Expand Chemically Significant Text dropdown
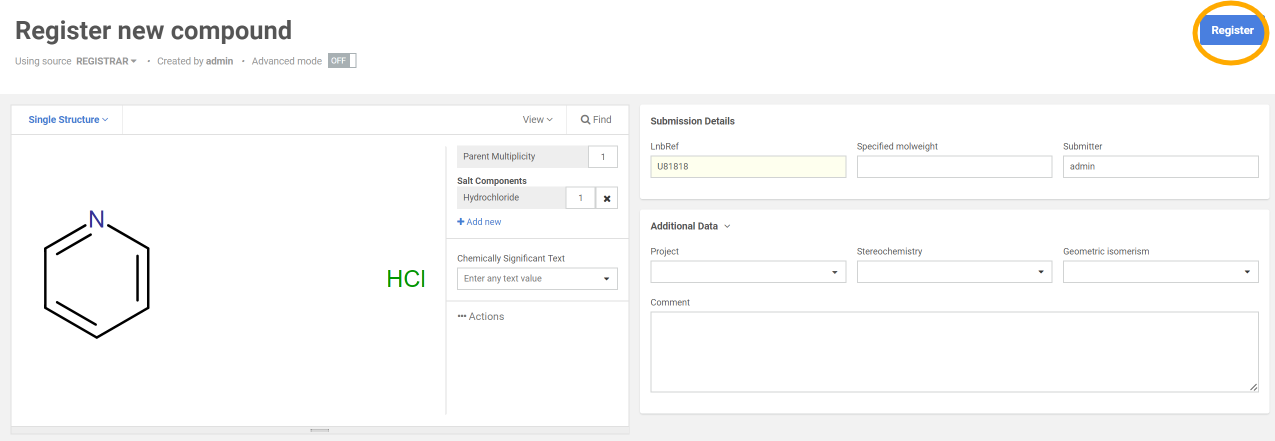1275x441 pixels. coord(606,279)
